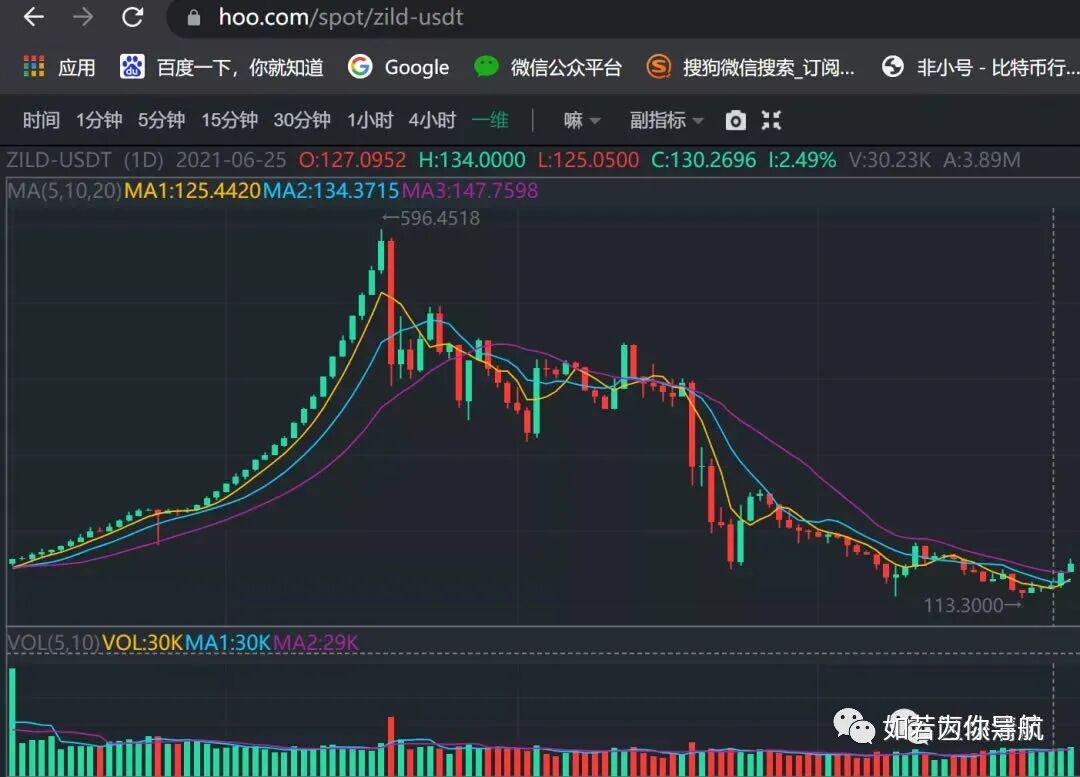The height and width of the screenshot is (777, 1080).
Task: Go forward with the browser forward arrow
Action: (x=83, y=17)
